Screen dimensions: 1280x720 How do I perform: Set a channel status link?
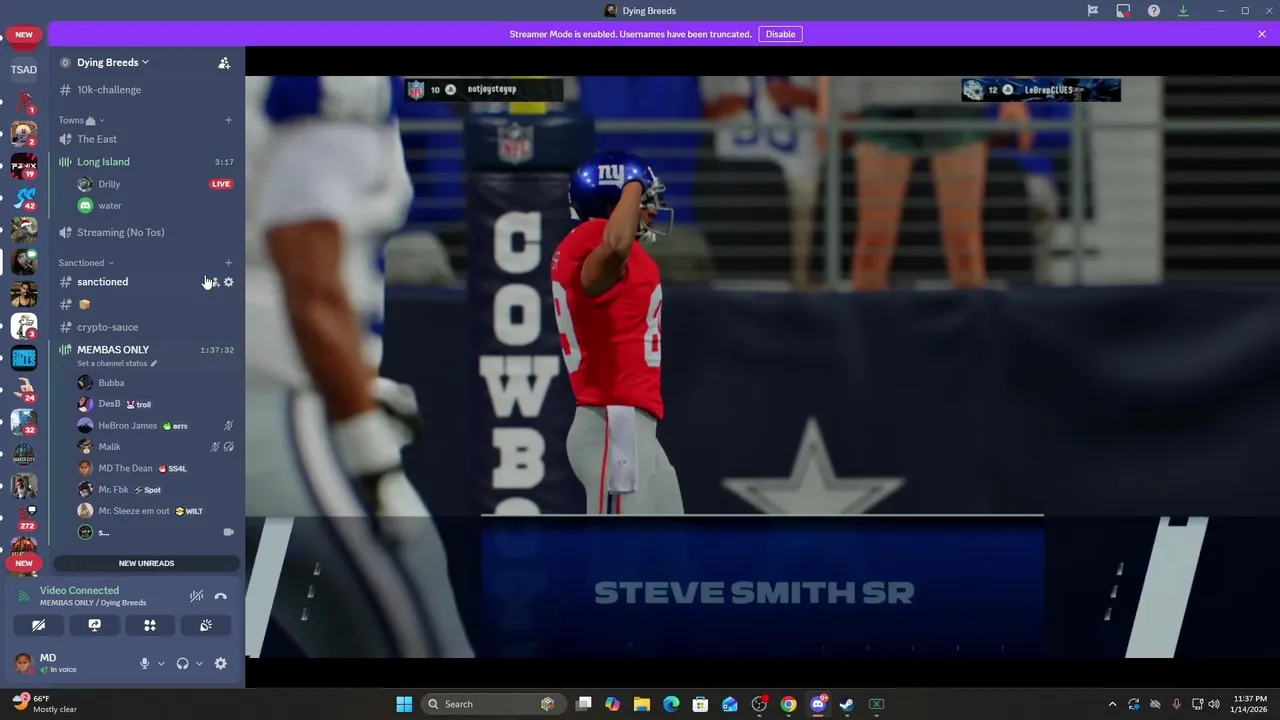point(117,364)
